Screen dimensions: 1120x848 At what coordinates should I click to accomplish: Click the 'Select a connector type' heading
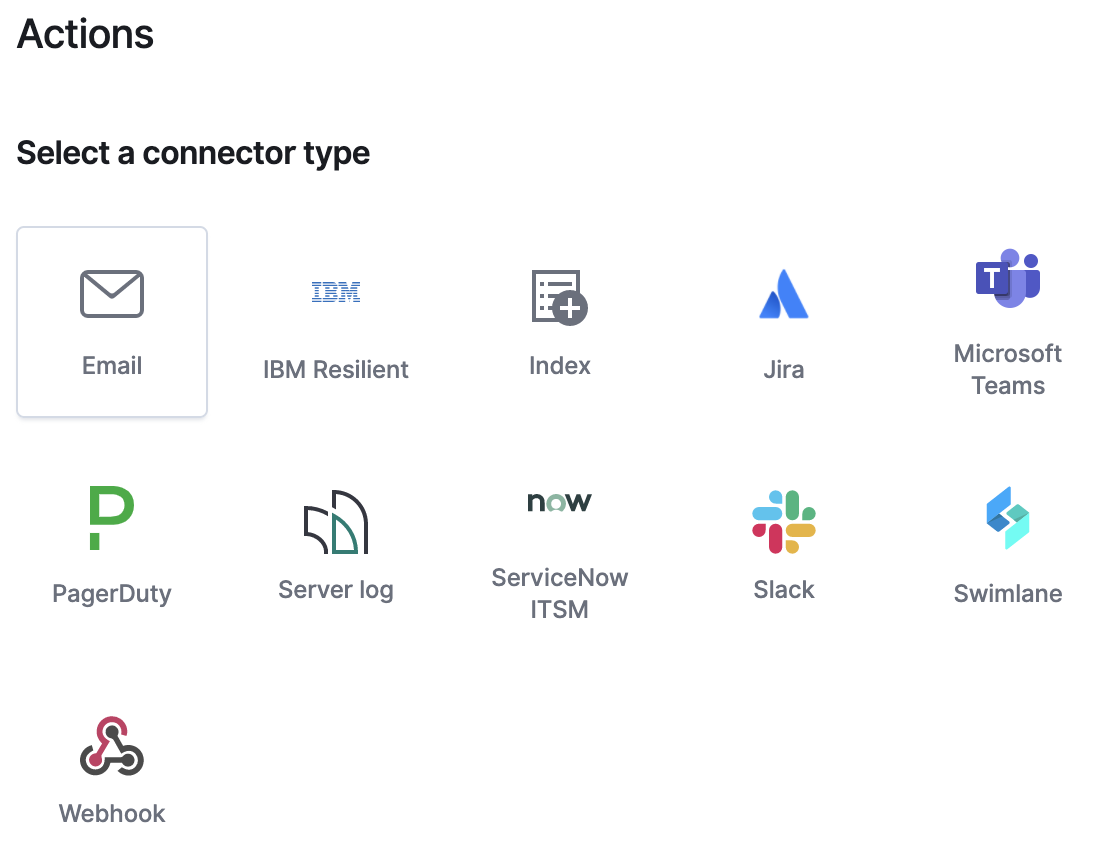click(x=193, y=153)
